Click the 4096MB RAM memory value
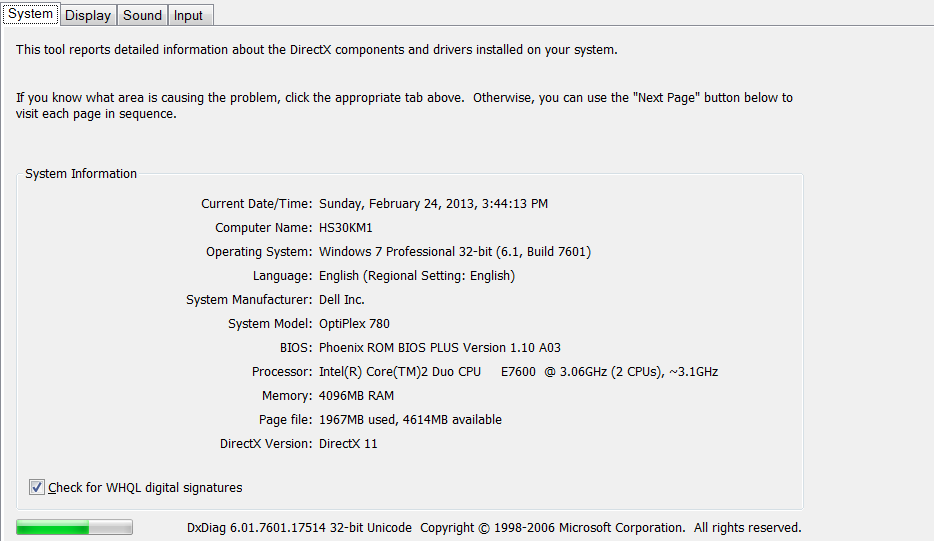 (x=356, y=396)
